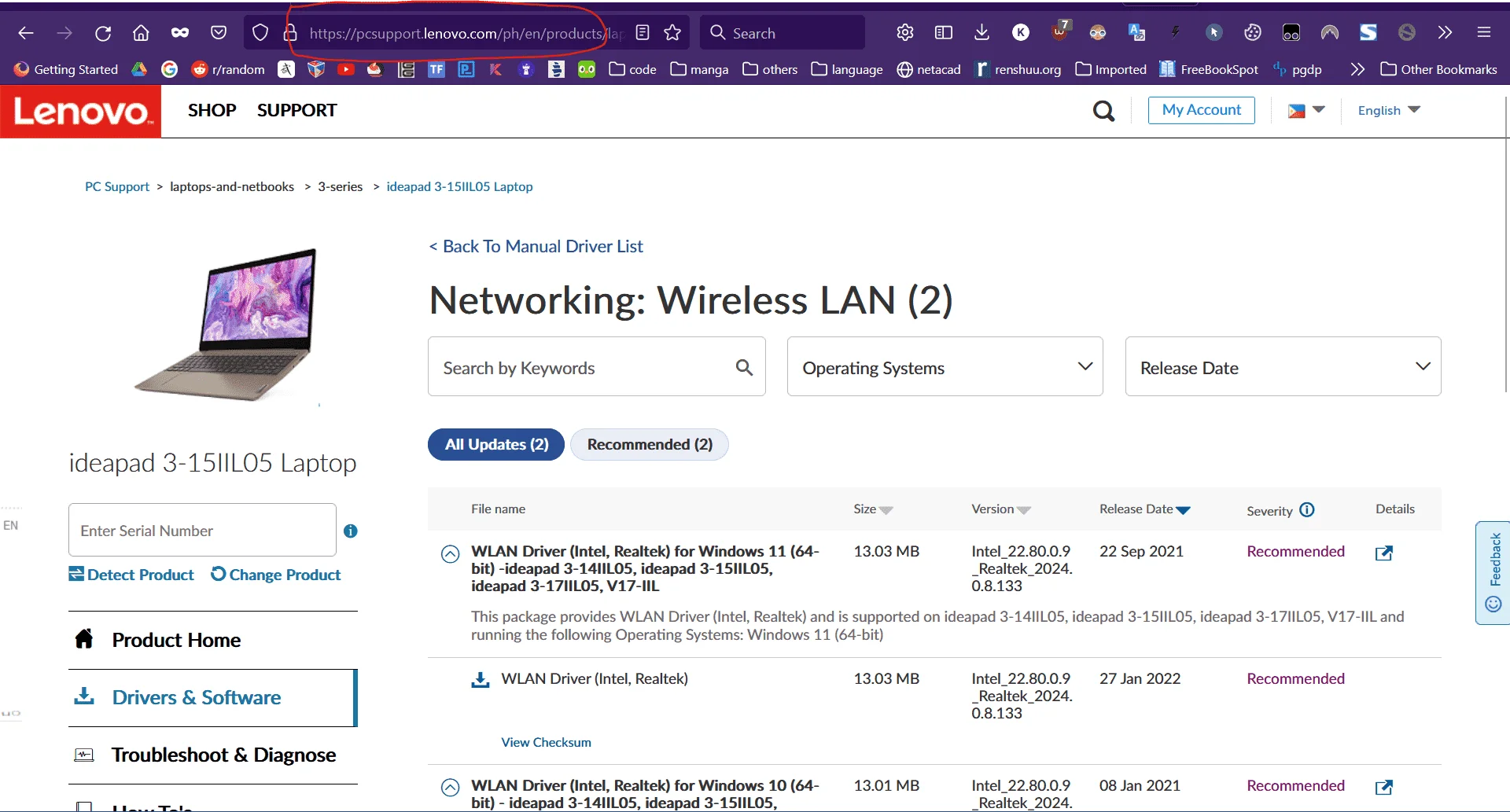The image size is (1510, 812).
Task: Focus the browser Search box
Action: (783, 33)
